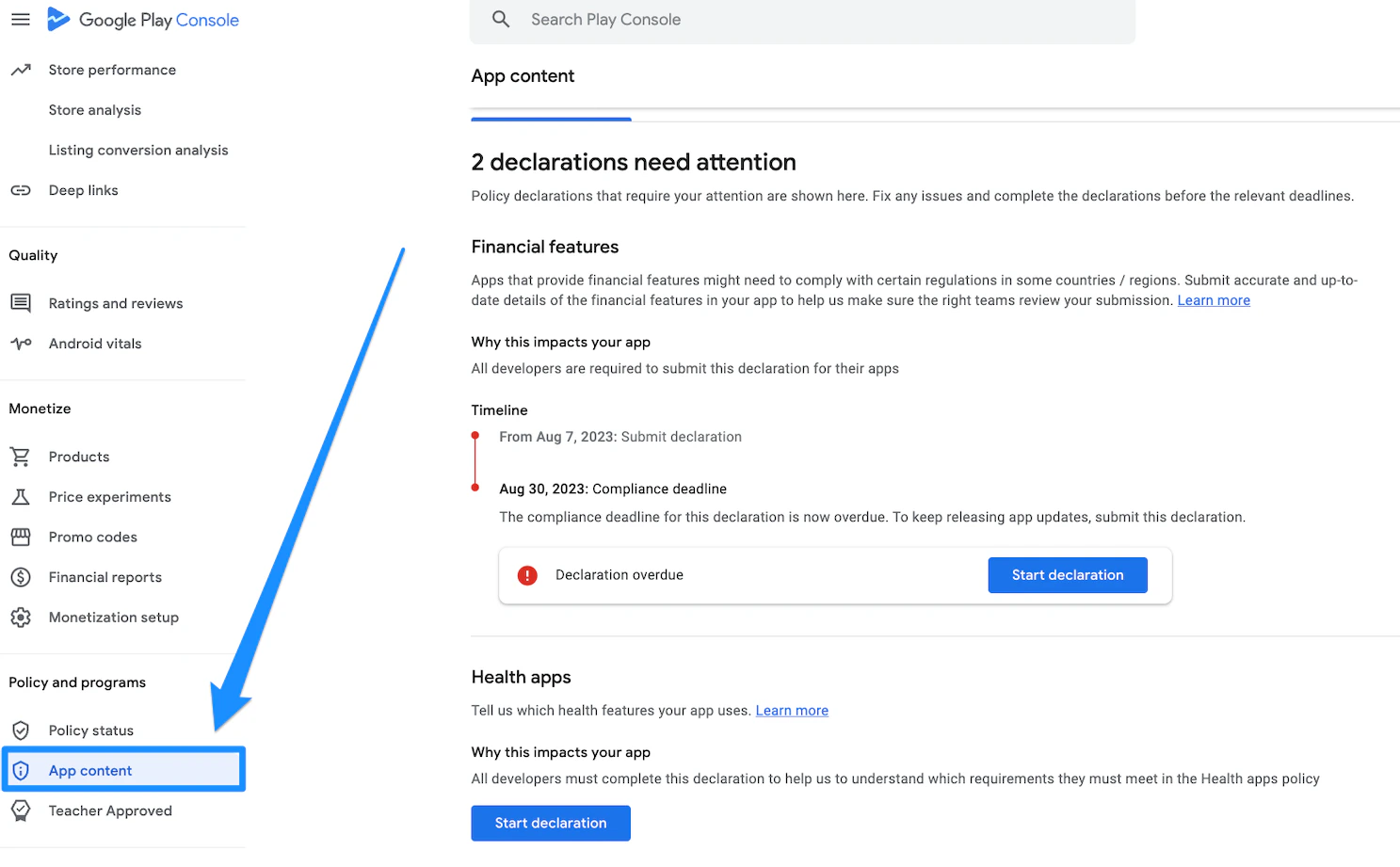Image resolution: width=1400 pixels, height=867 pixels.
Task: Start the Health apps declaration
Action: (551, 823)
